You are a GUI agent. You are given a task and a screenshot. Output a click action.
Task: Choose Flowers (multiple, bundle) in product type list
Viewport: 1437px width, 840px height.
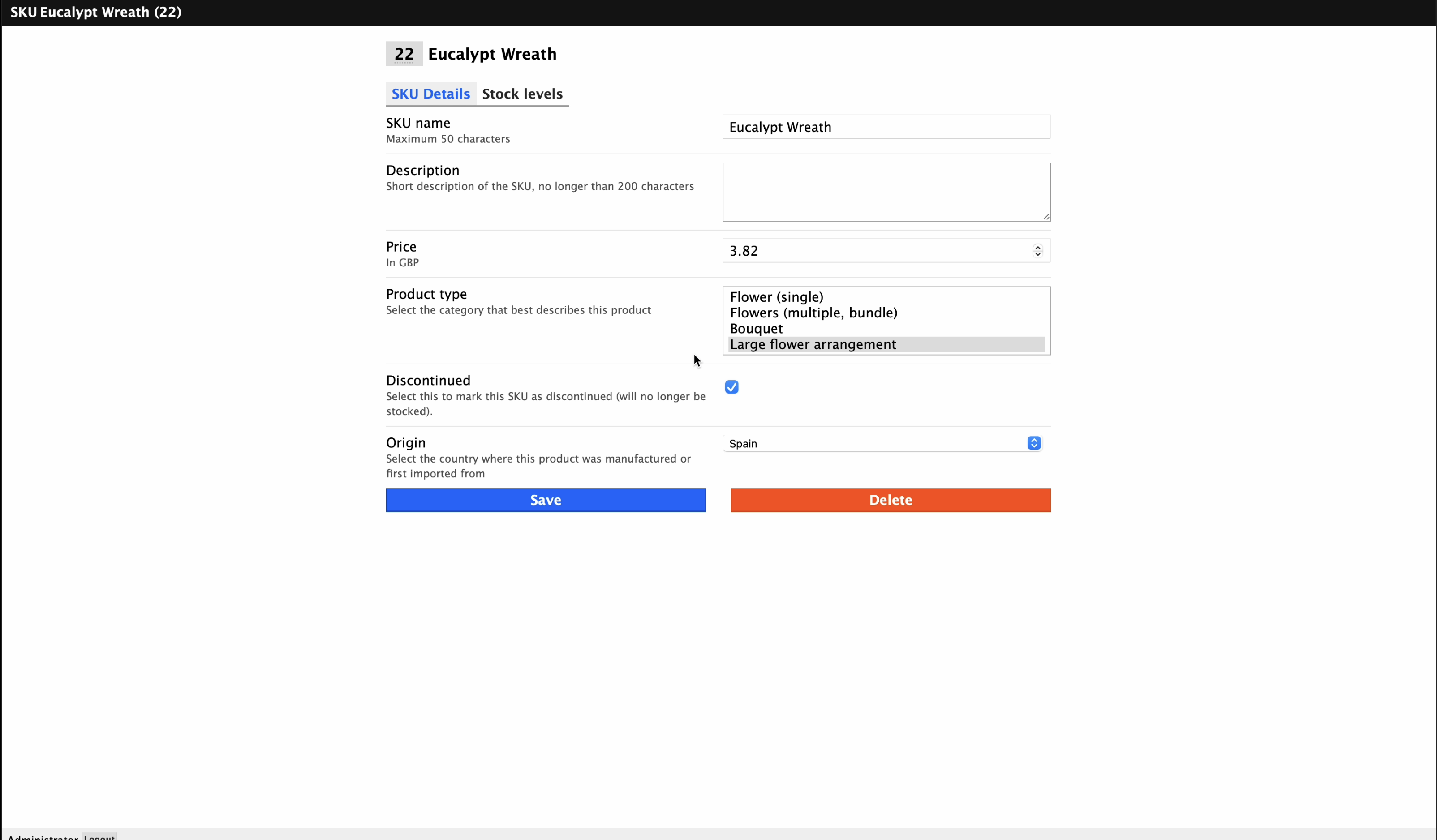tap(813, 313)
